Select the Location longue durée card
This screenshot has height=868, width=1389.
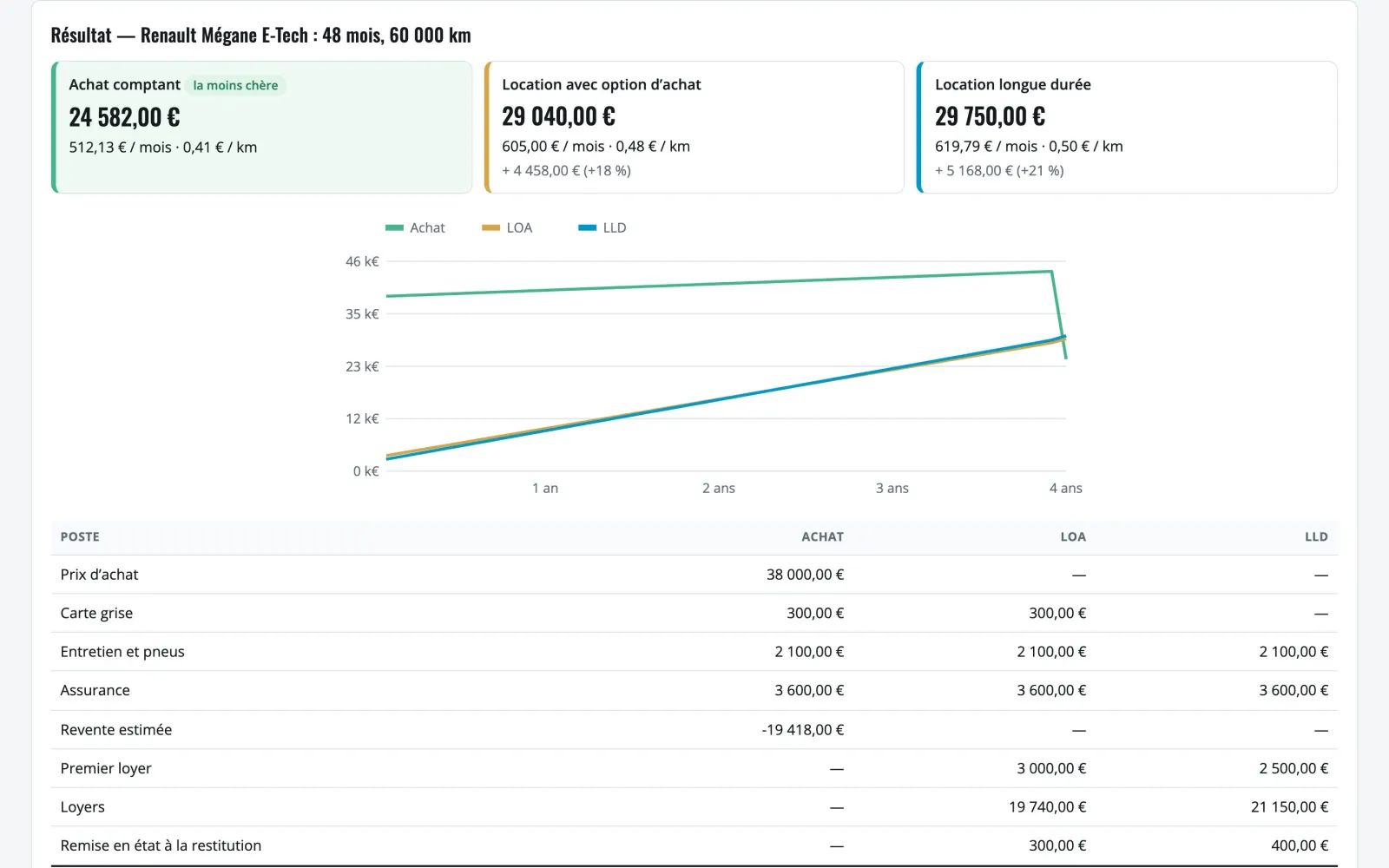click(x=1127, y=127)
